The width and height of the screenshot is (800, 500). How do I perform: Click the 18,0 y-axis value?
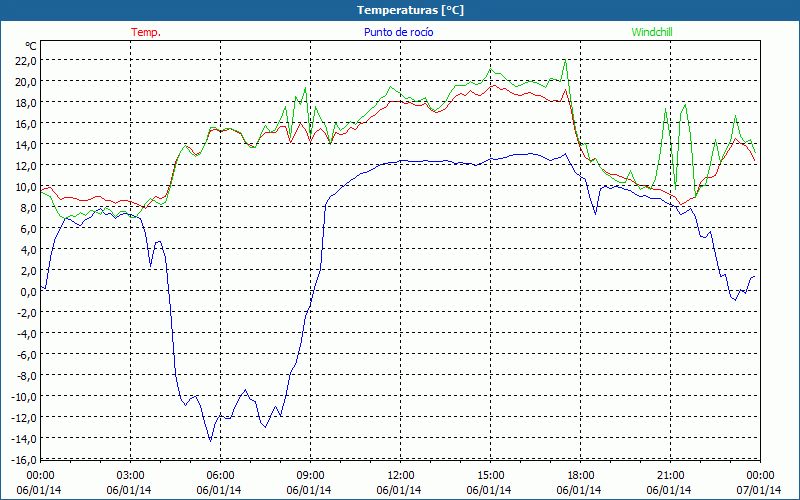point(27,103)
